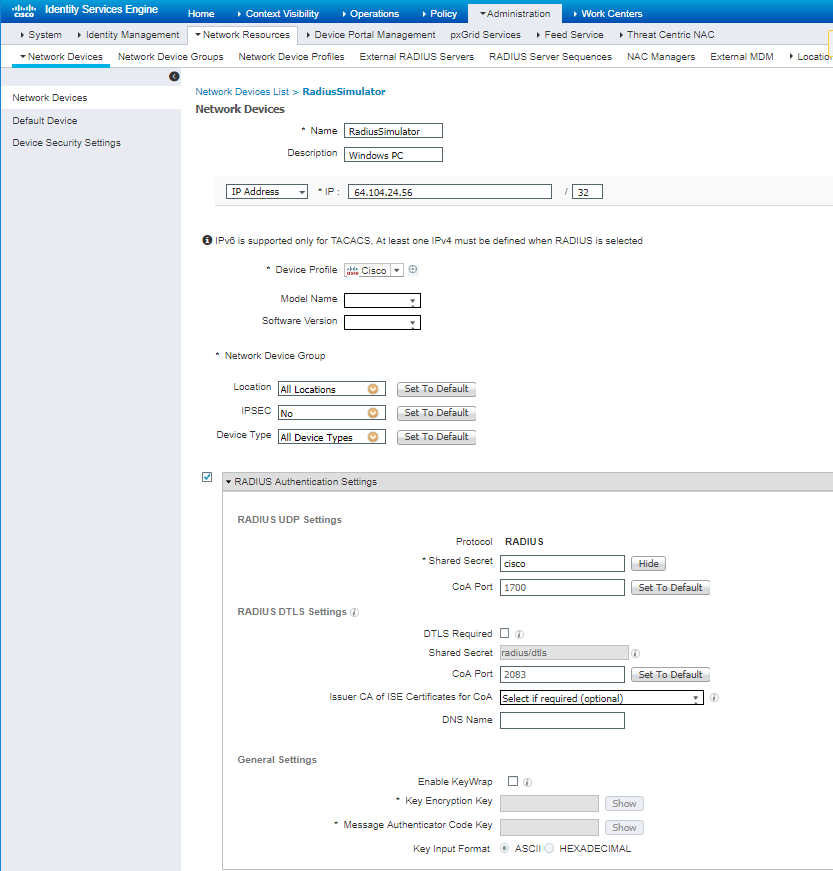Image resolution: width=833 pixels, height=871 pixels.
Task: Open Issuer CA of ISE Certificates dropdown
Action: [x=601, y=698]
